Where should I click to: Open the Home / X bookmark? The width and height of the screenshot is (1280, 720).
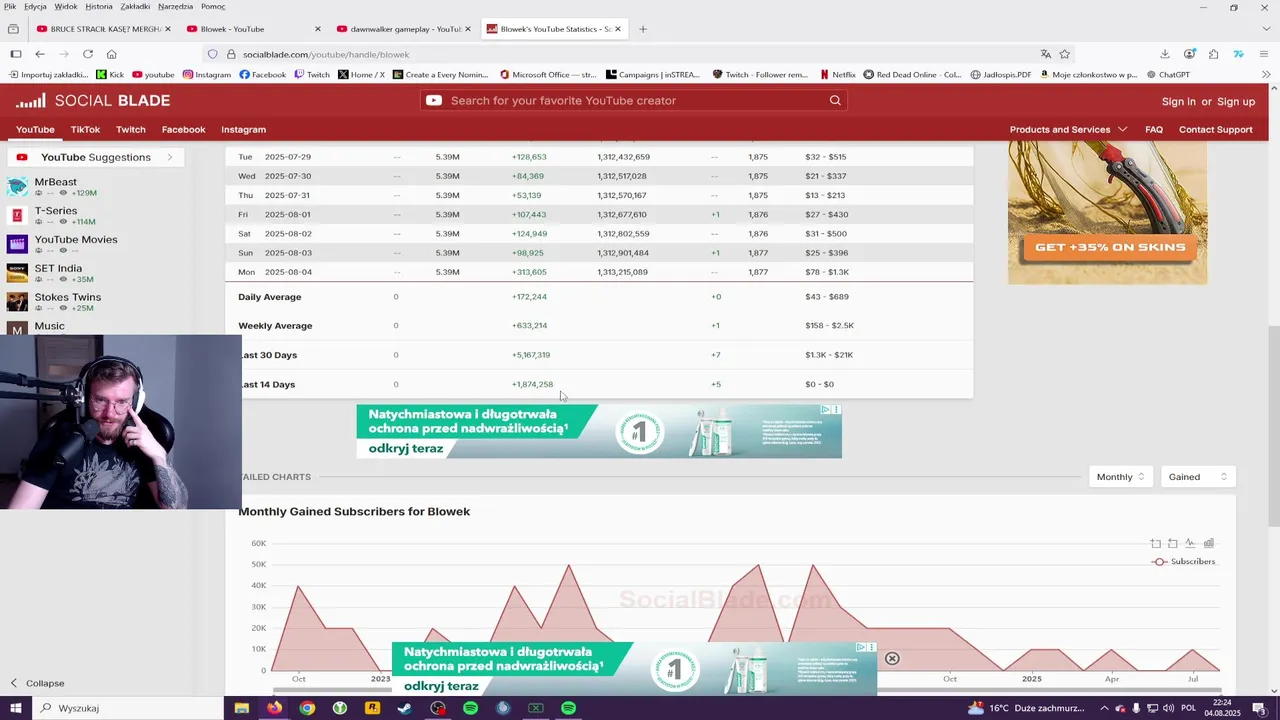click(x=361, y=75)
